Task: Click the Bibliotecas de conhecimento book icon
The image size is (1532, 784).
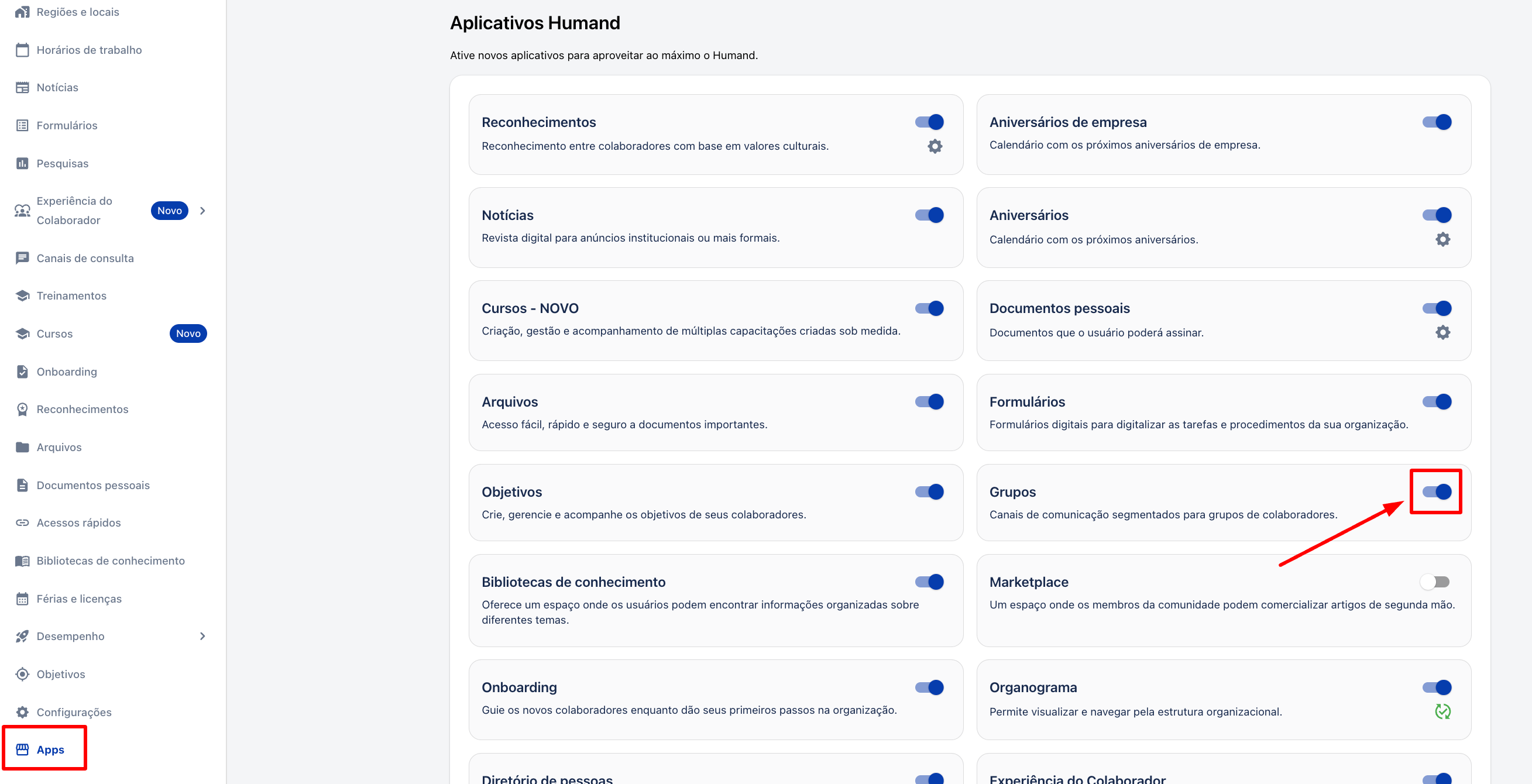Action: coord(22,561)
